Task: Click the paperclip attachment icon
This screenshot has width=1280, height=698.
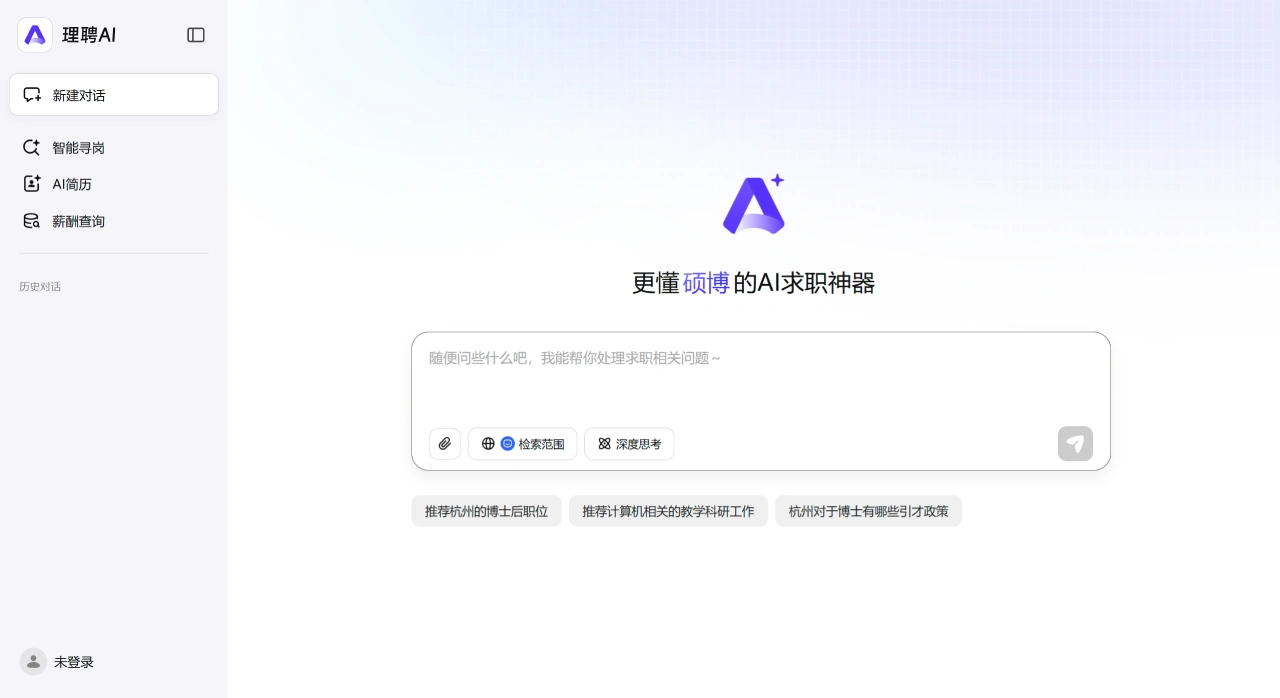Action: click(x=445, y=443)
